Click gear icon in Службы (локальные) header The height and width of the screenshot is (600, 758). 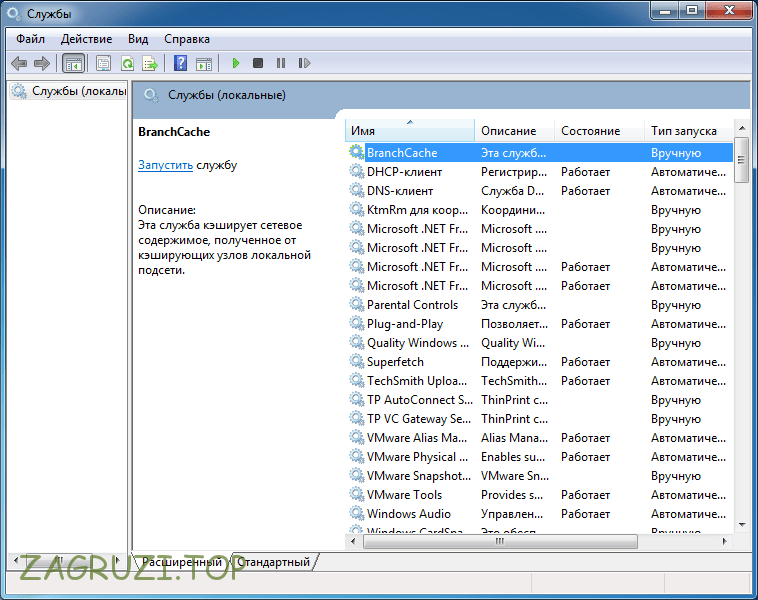tap(151, 95)
